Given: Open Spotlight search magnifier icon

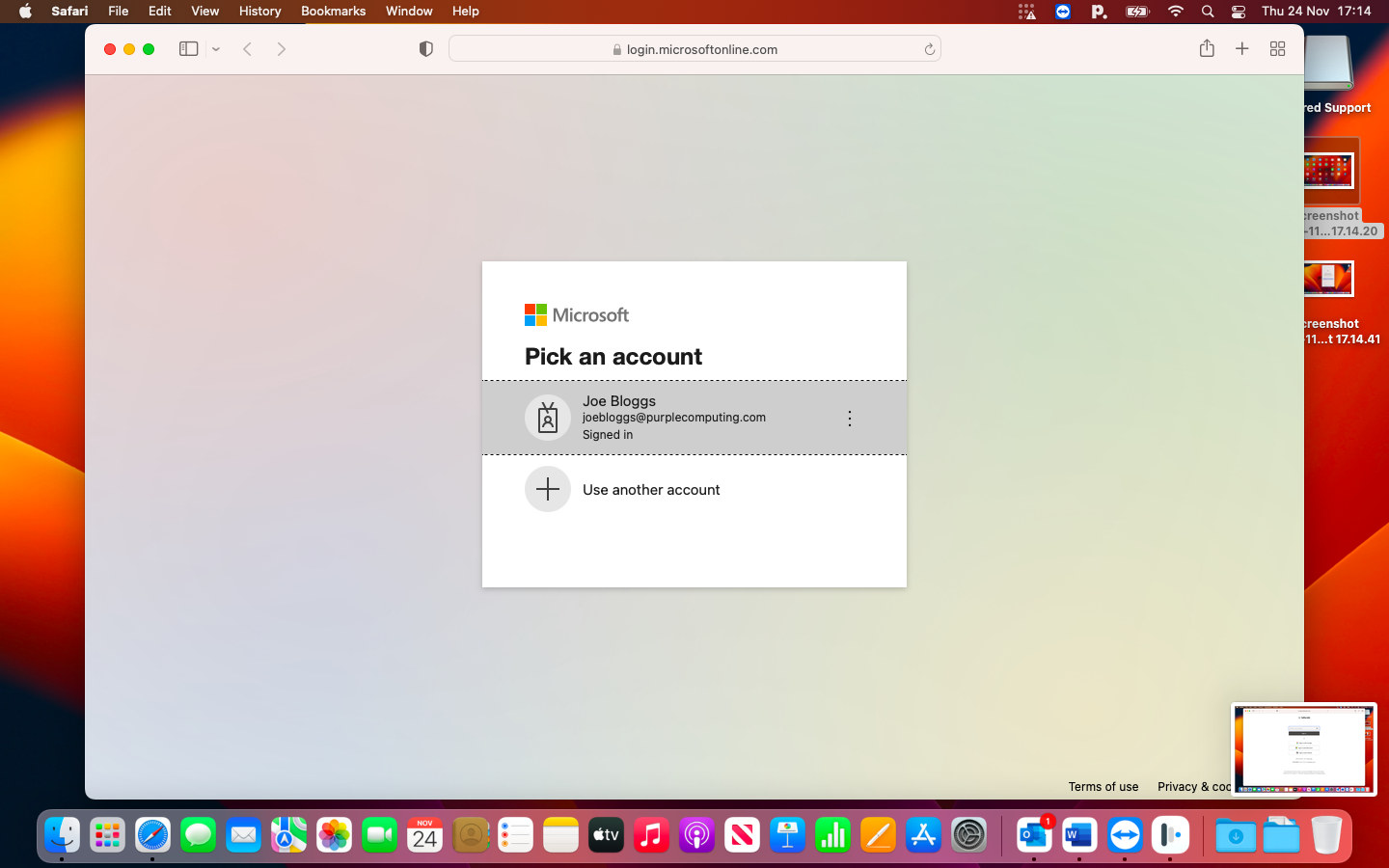Looking at the screenshot, I should (x=1208, y=12).
